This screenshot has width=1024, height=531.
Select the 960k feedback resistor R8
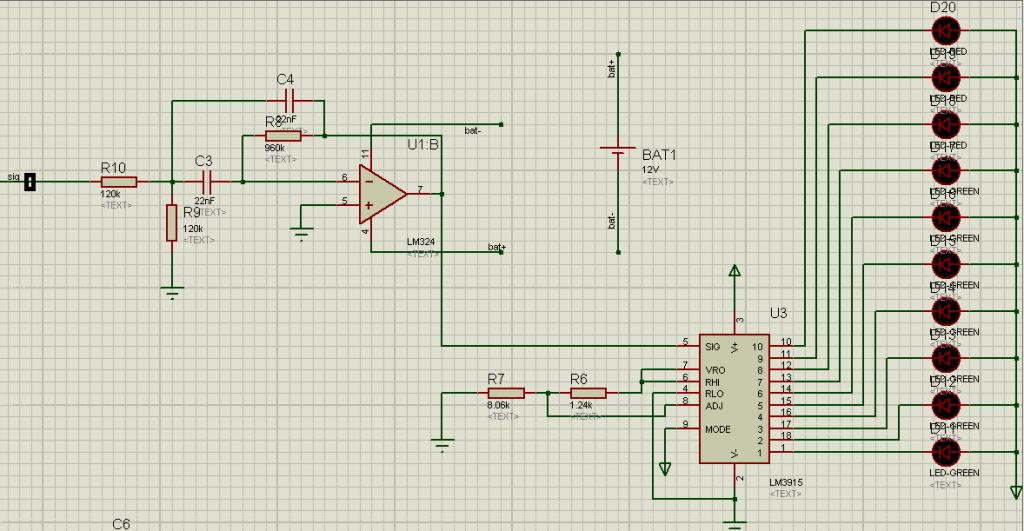(x=283, y=136)
